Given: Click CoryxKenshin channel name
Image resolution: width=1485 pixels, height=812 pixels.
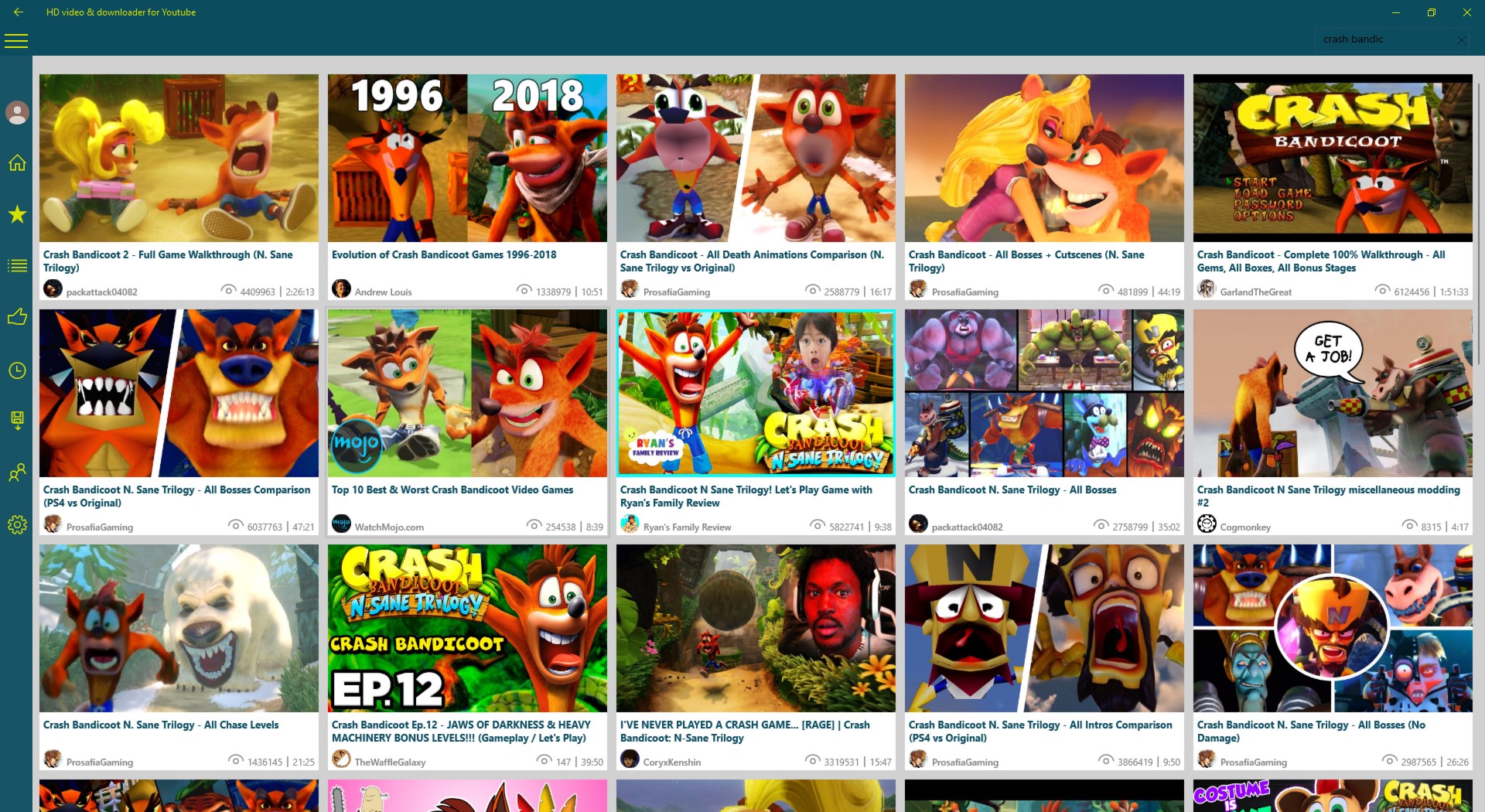Looking at the screenshot, I should pos(672,763).
